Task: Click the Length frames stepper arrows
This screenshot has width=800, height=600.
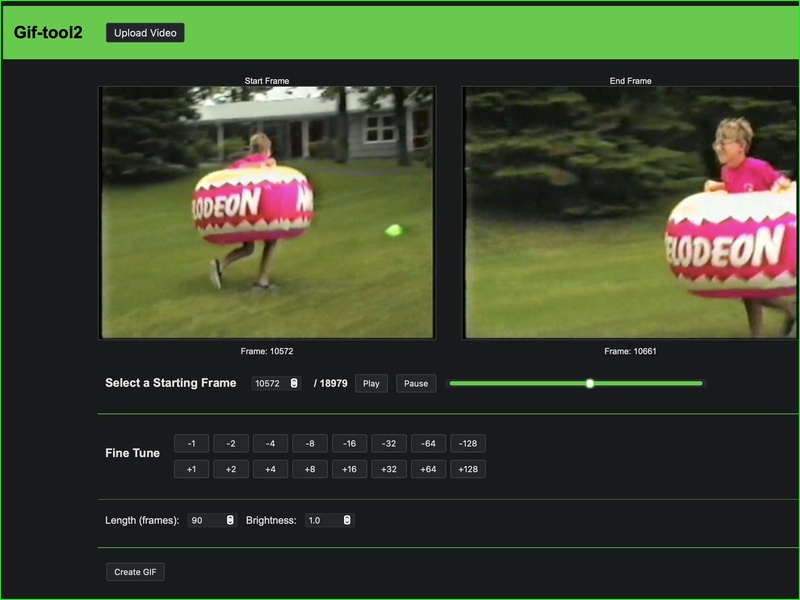Action: [x=230, y=520]
